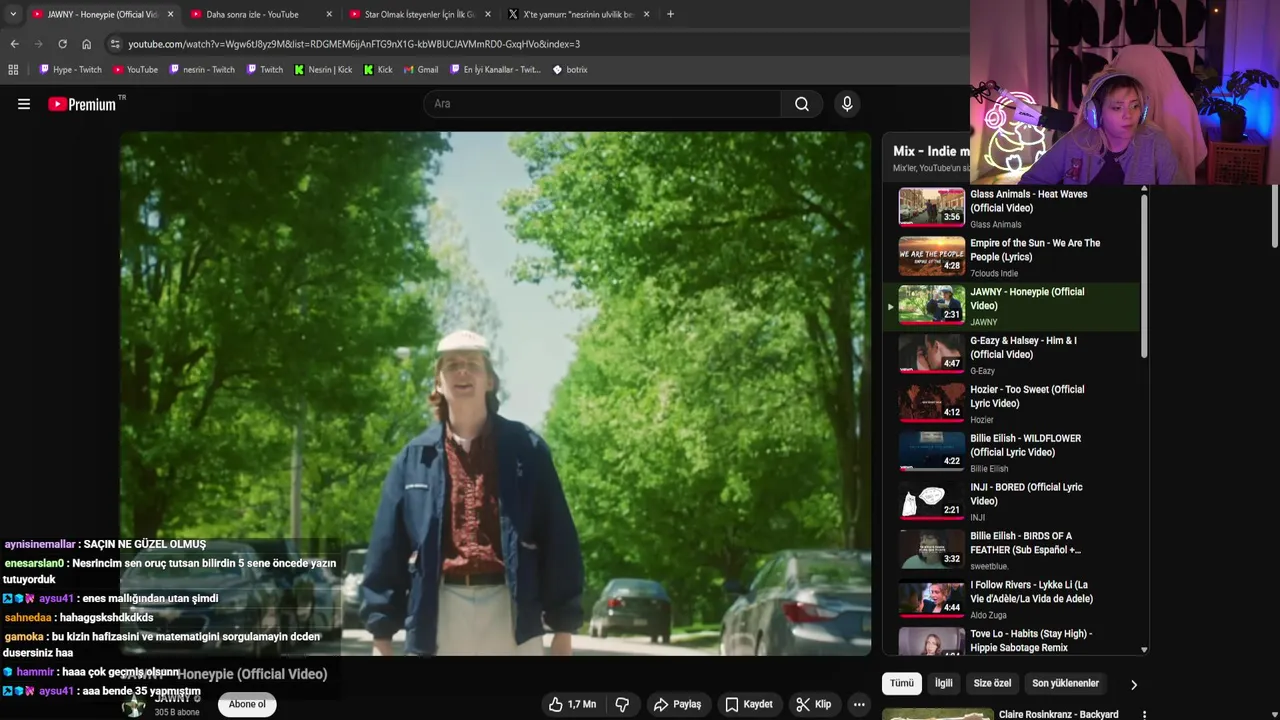Open more actions three-dot menu

click(x=859, y=704)
